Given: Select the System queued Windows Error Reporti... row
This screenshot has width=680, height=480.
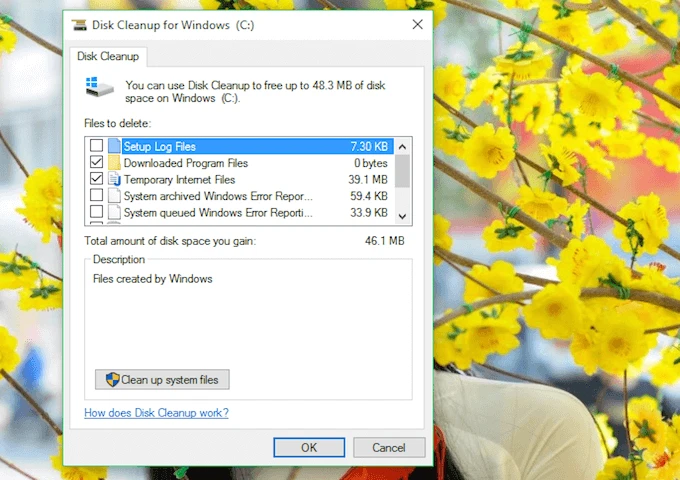Looking at the screenshot, I should tap(240, 212).
